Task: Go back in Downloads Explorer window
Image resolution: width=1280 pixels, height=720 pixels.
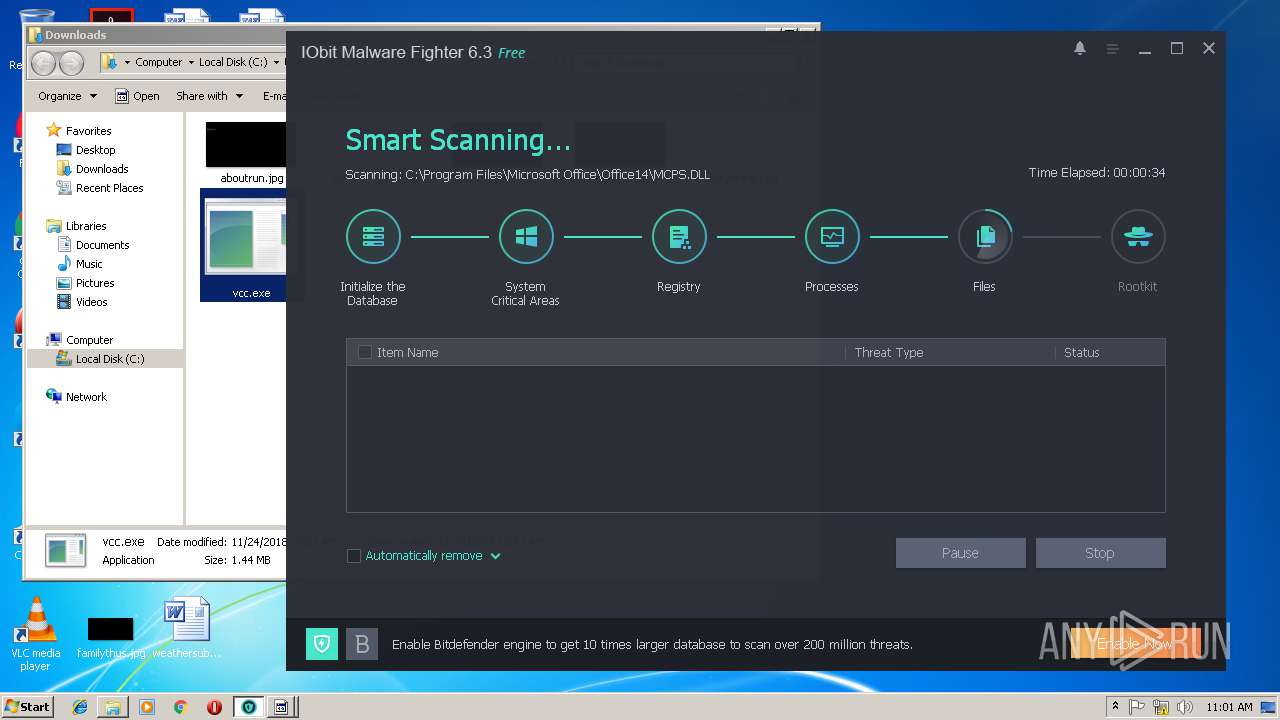Action: (x=44, y=63)
